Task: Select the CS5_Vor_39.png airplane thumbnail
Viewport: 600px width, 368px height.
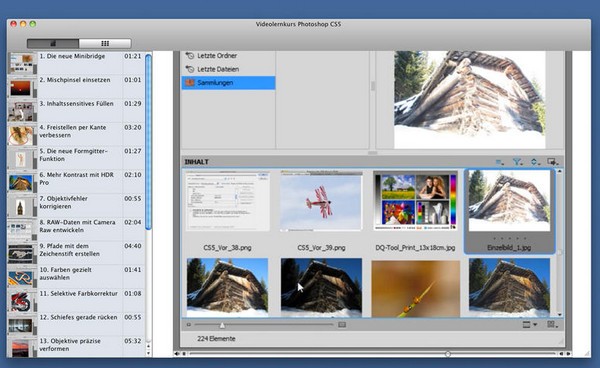Action: pos(321,201)
